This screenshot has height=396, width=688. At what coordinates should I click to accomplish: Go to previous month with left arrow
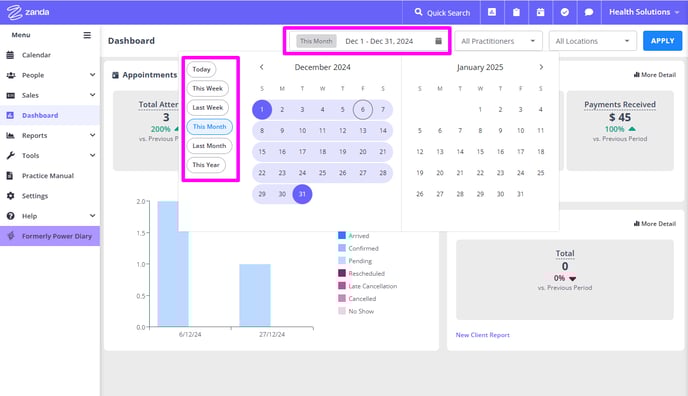[x=262, y=67]
